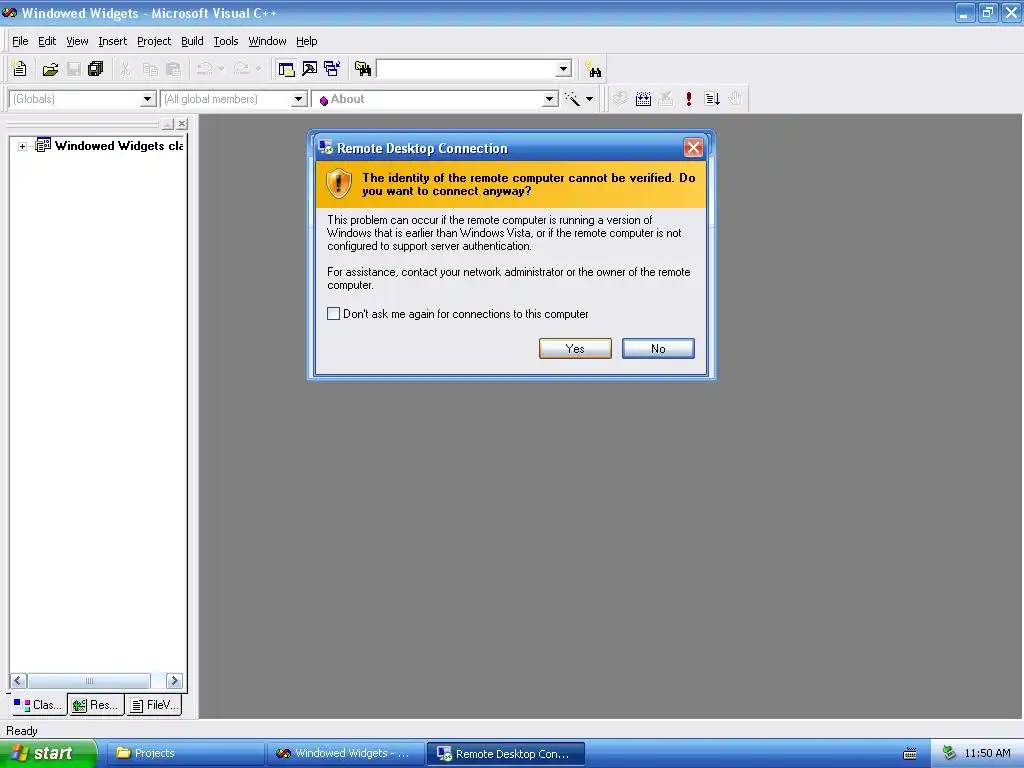The width and height of the screenshot is (1024, 768).
Task: Close the Remote Desktop Connection dialog
Action: click(x=693, y=148)
